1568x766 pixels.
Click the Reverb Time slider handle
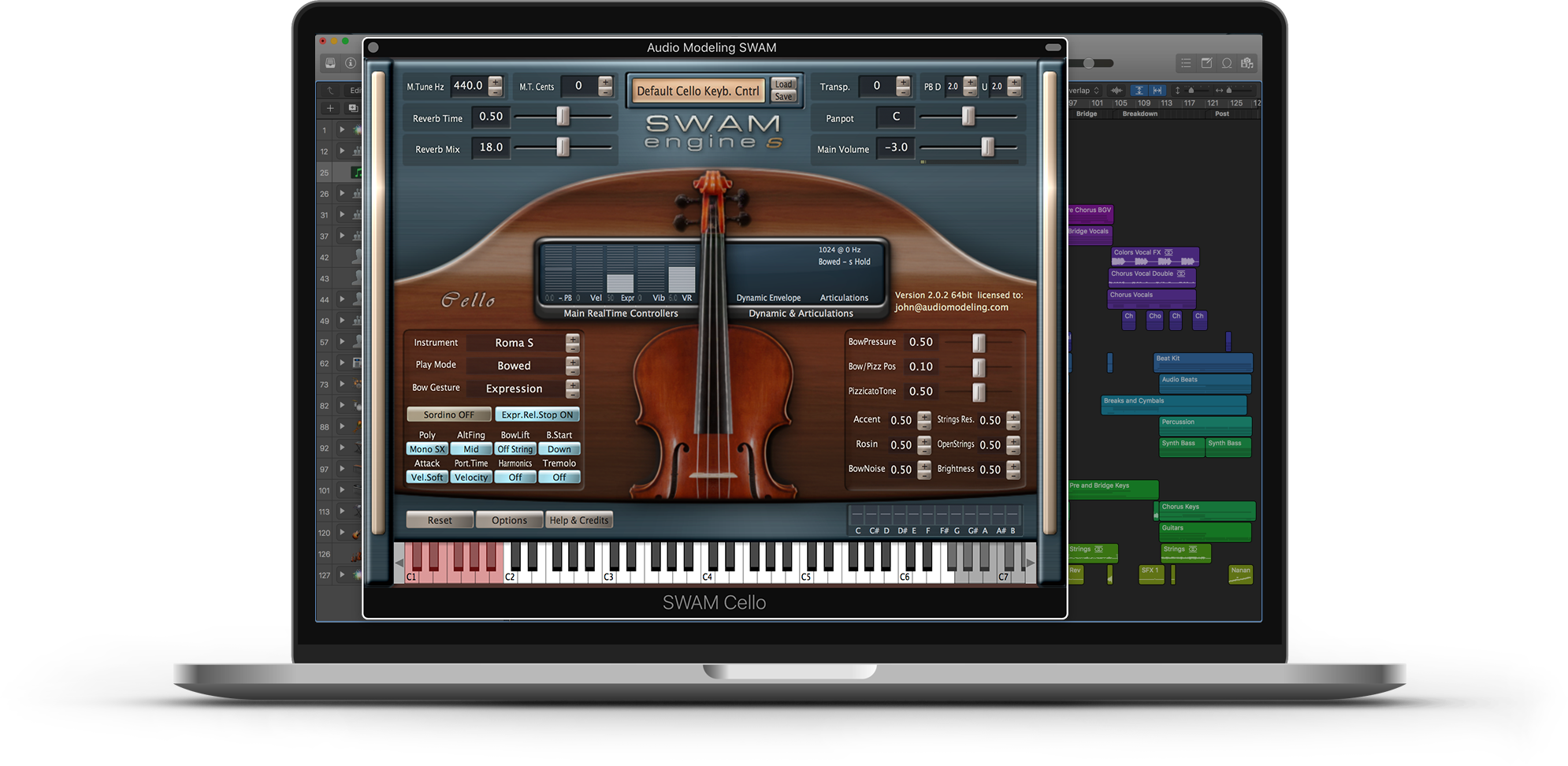tap(563, 117)
